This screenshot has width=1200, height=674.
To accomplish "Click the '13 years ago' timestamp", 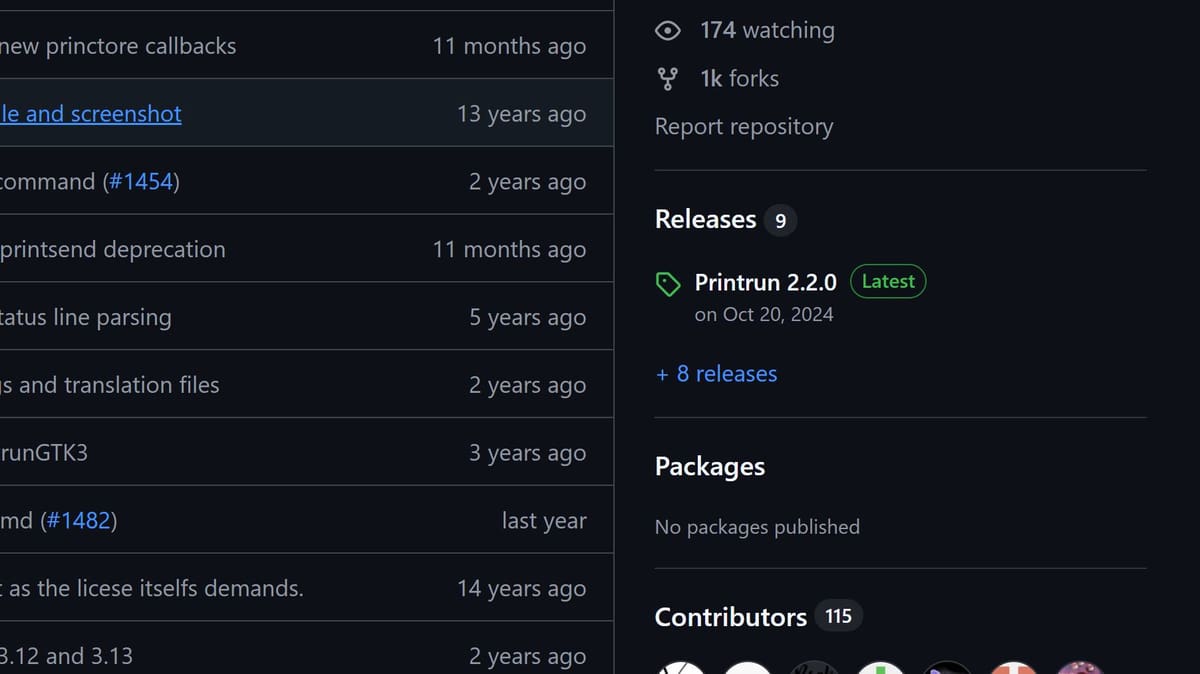I will [521, 114].
